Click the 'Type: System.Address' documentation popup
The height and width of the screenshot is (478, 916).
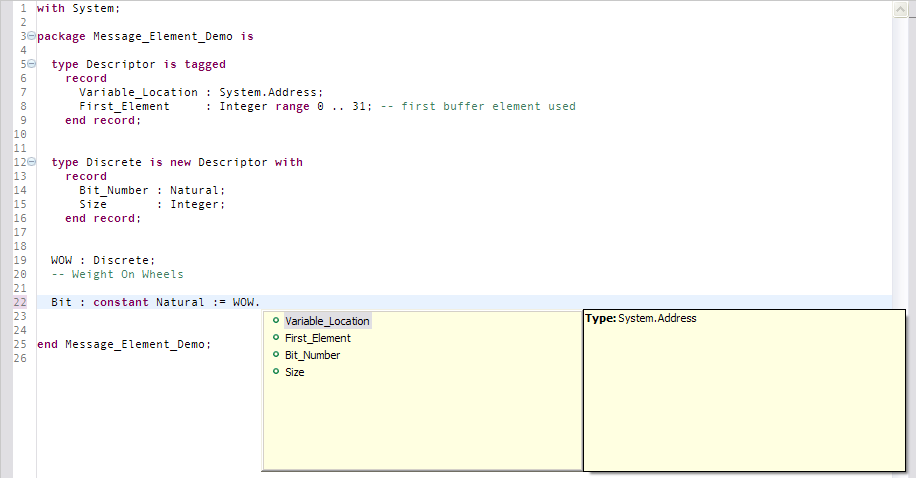(x=743, y=390)
